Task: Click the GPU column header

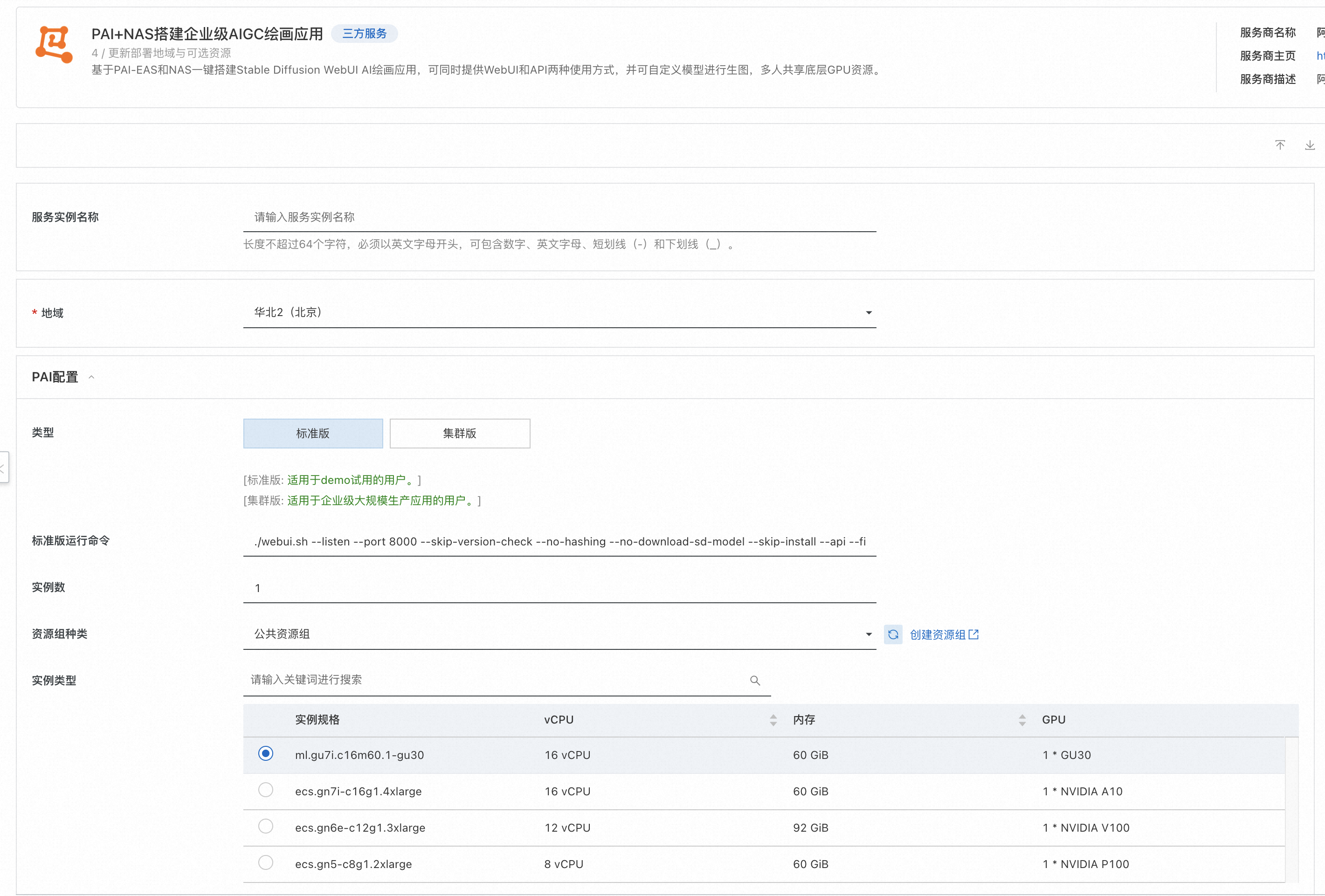Action: point(1054,720)
